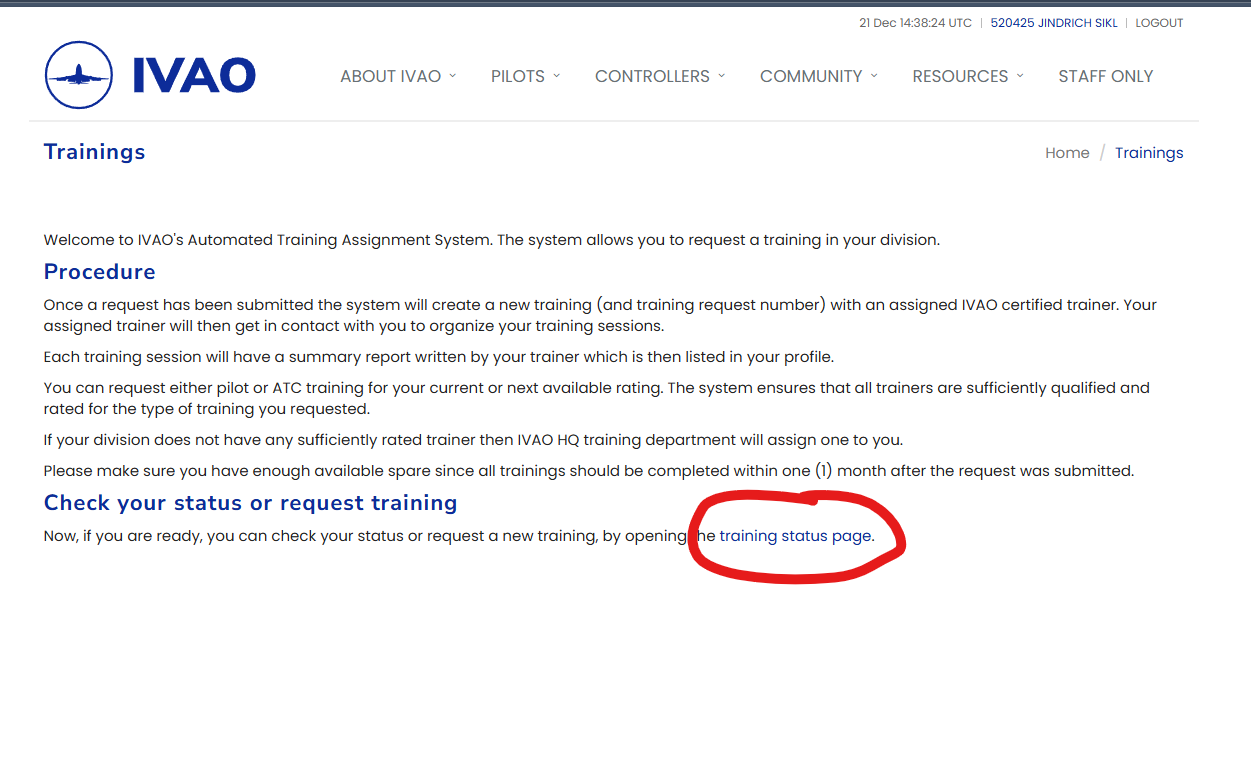
Task: Click the Trainings page title
Action: click(x=95, y=152)
